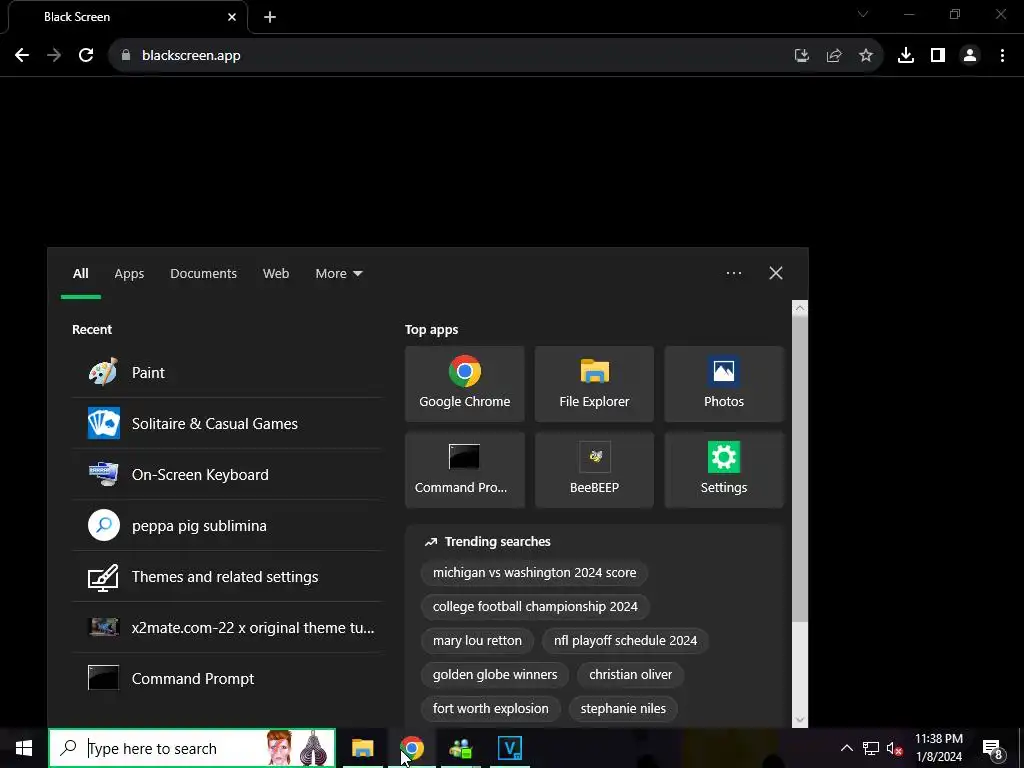Search trending mary lou retton
Viewport: 1024px width, 768px height.
click(x=477, y=641)
